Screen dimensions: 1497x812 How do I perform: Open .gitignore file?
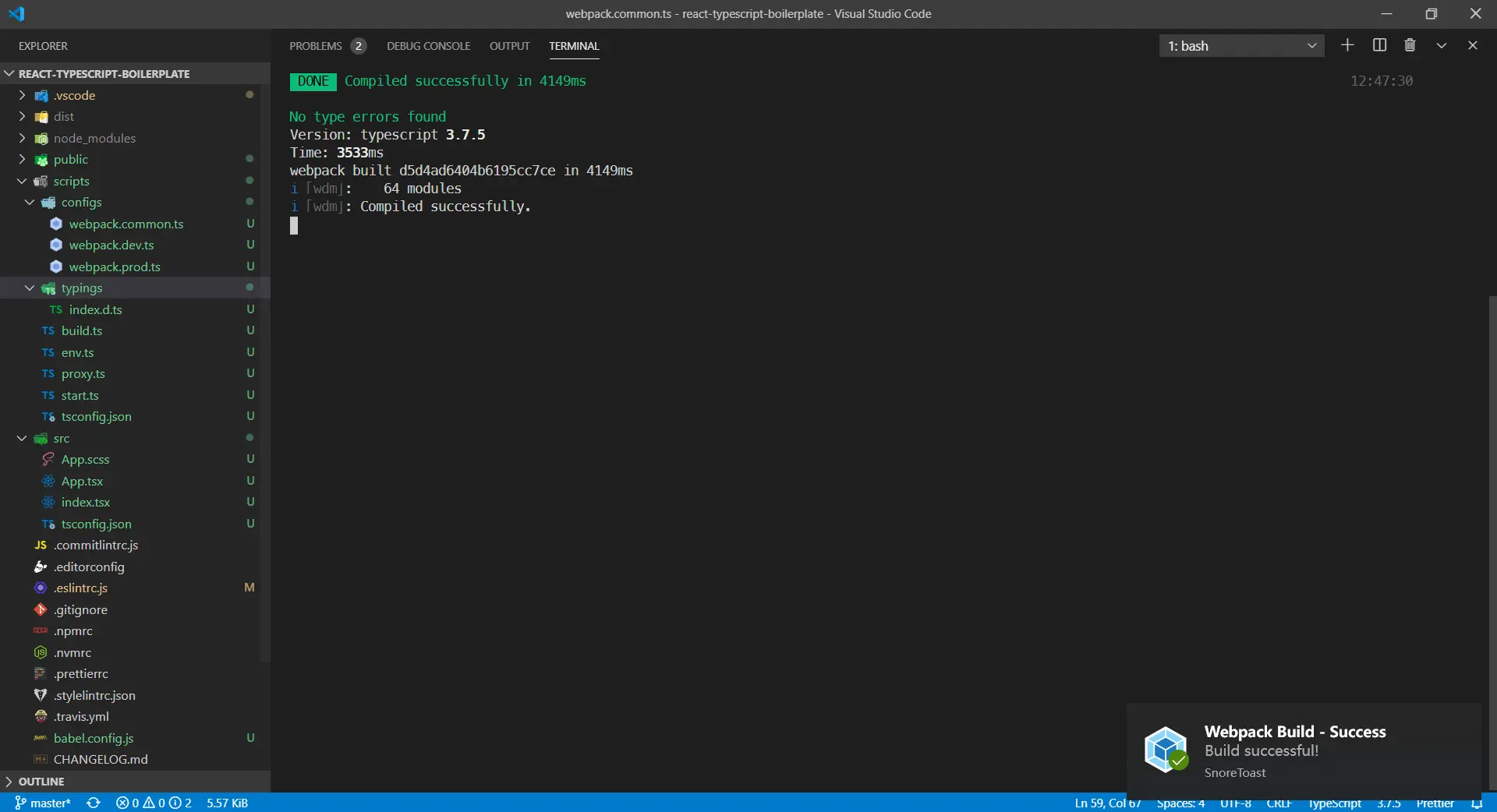pyautogui.click(x=135, y=609)
